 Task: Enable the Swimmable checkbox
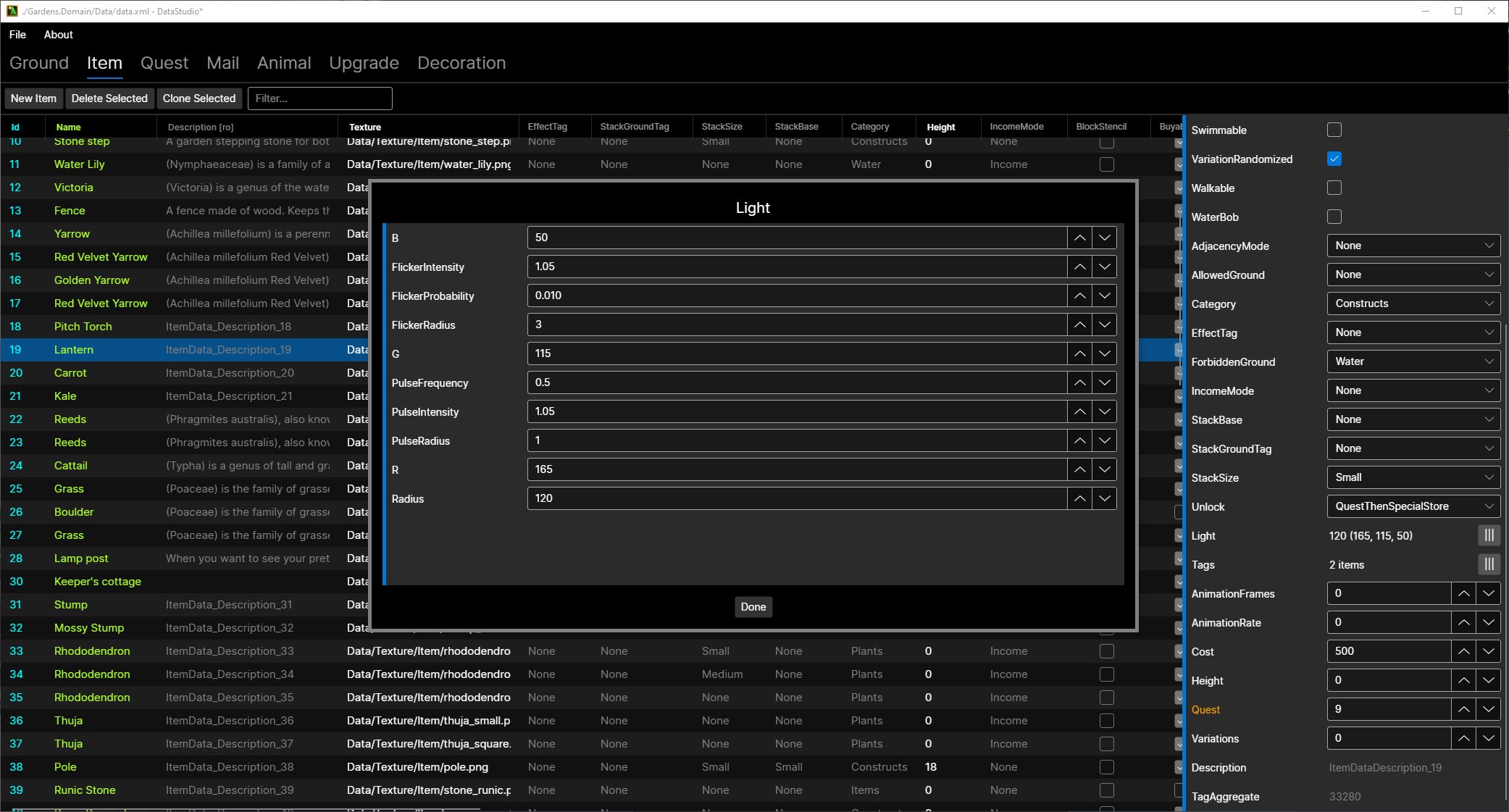click(x=1334, y=130)
